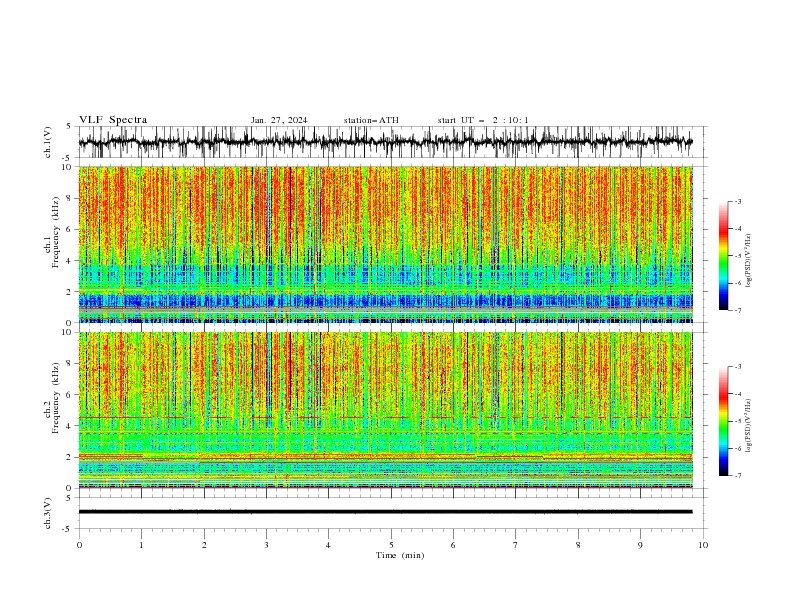The width and height of the screenshot is (792, 612).
Task: Click the 'VLF Spectra' title text
Action: click(x=113, y=120)
